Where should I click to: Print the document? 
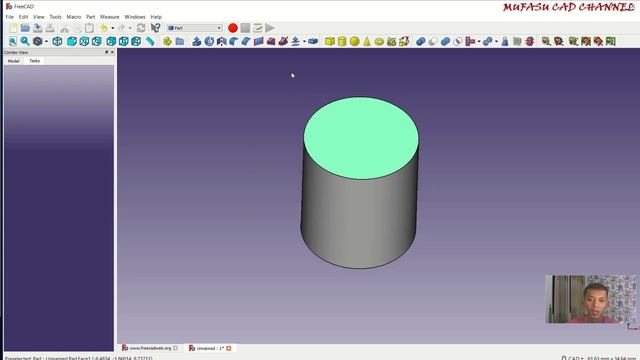click(x=50, y=28)
